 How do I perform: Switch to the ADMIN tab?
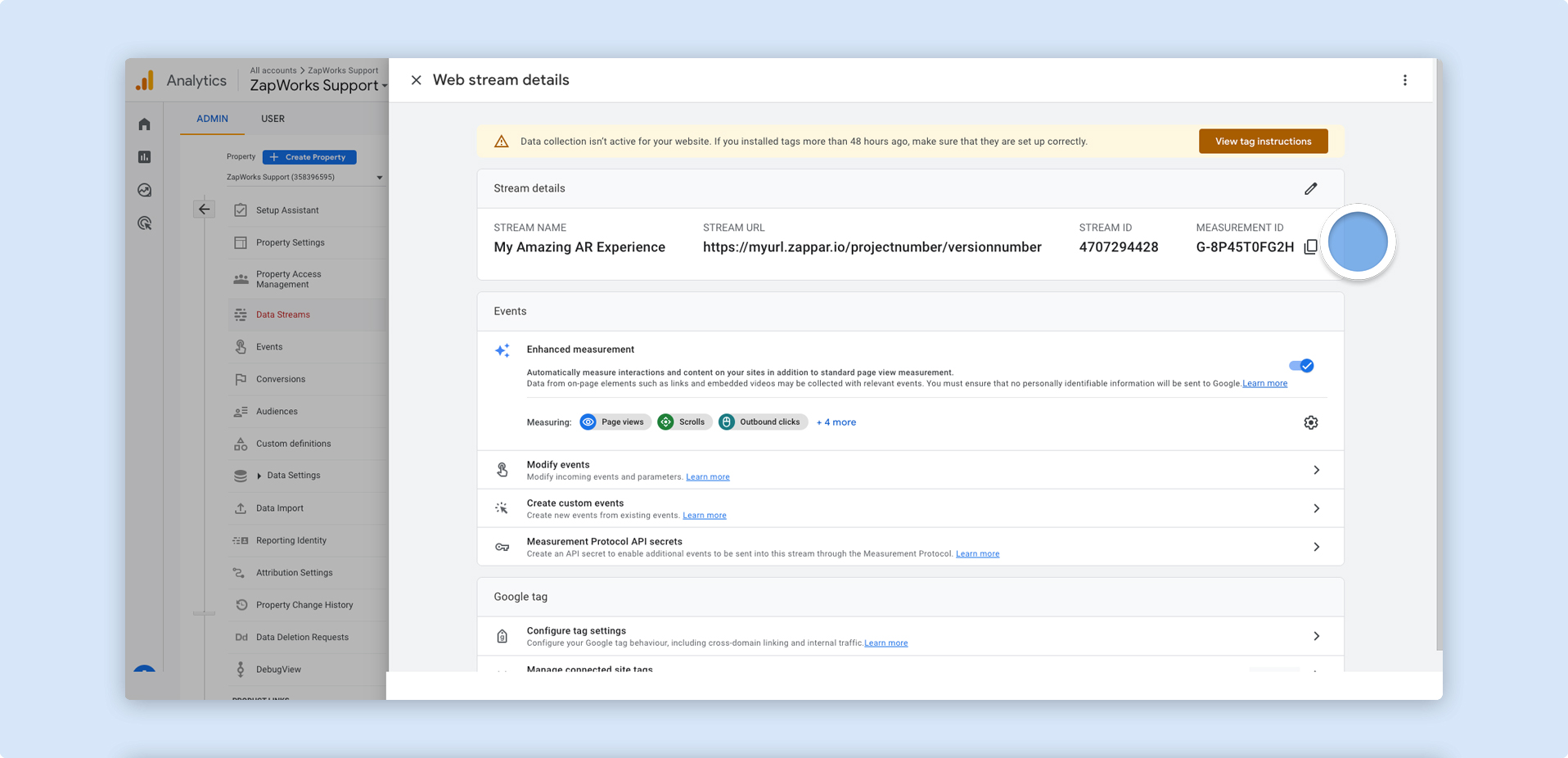tap(212, 119)
